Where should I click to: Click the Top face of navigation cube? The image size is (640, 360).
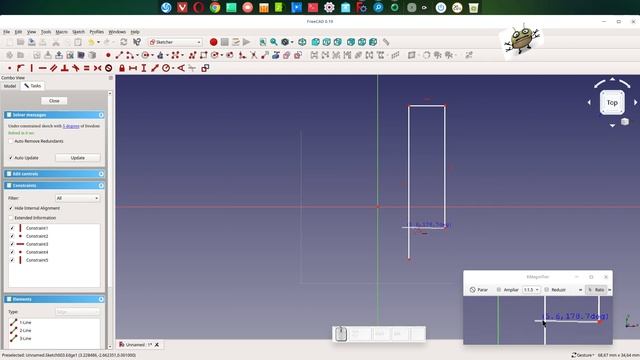[x=612, y=102]
